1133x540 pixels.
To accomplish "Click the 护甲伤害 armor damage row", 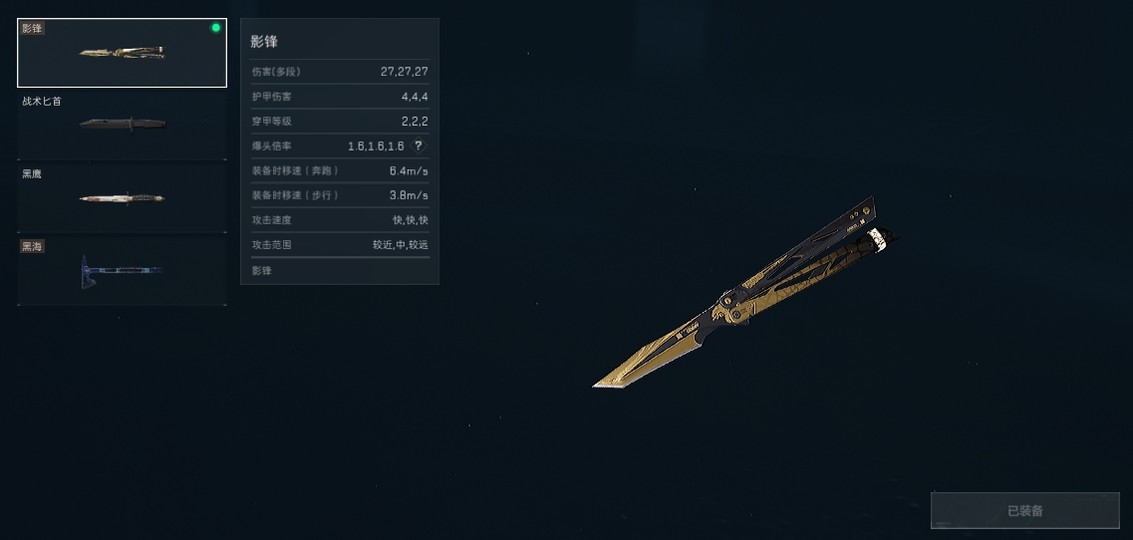I will coord(340,96).
